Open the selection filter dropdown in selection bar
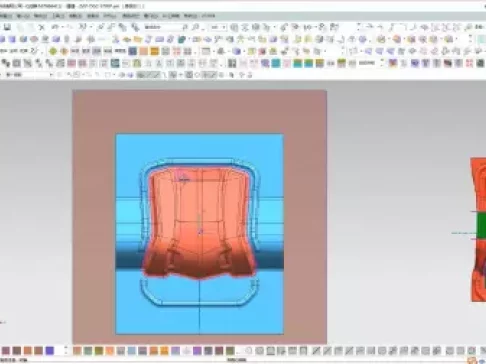The image size is (486, 364). [27, 75]
